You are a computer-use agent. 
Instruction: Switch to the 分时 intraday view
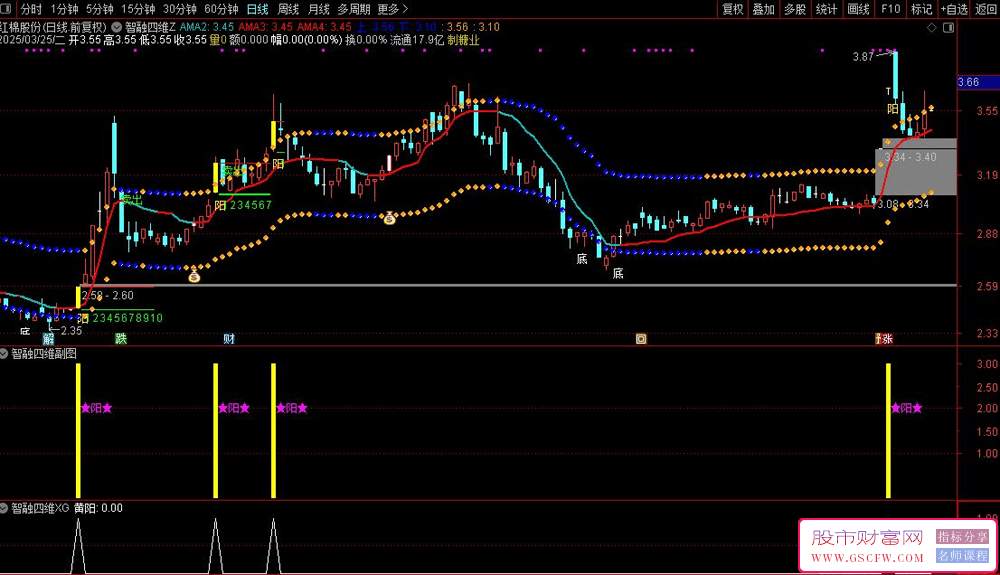pyautogui.click(x=31, y=9)
